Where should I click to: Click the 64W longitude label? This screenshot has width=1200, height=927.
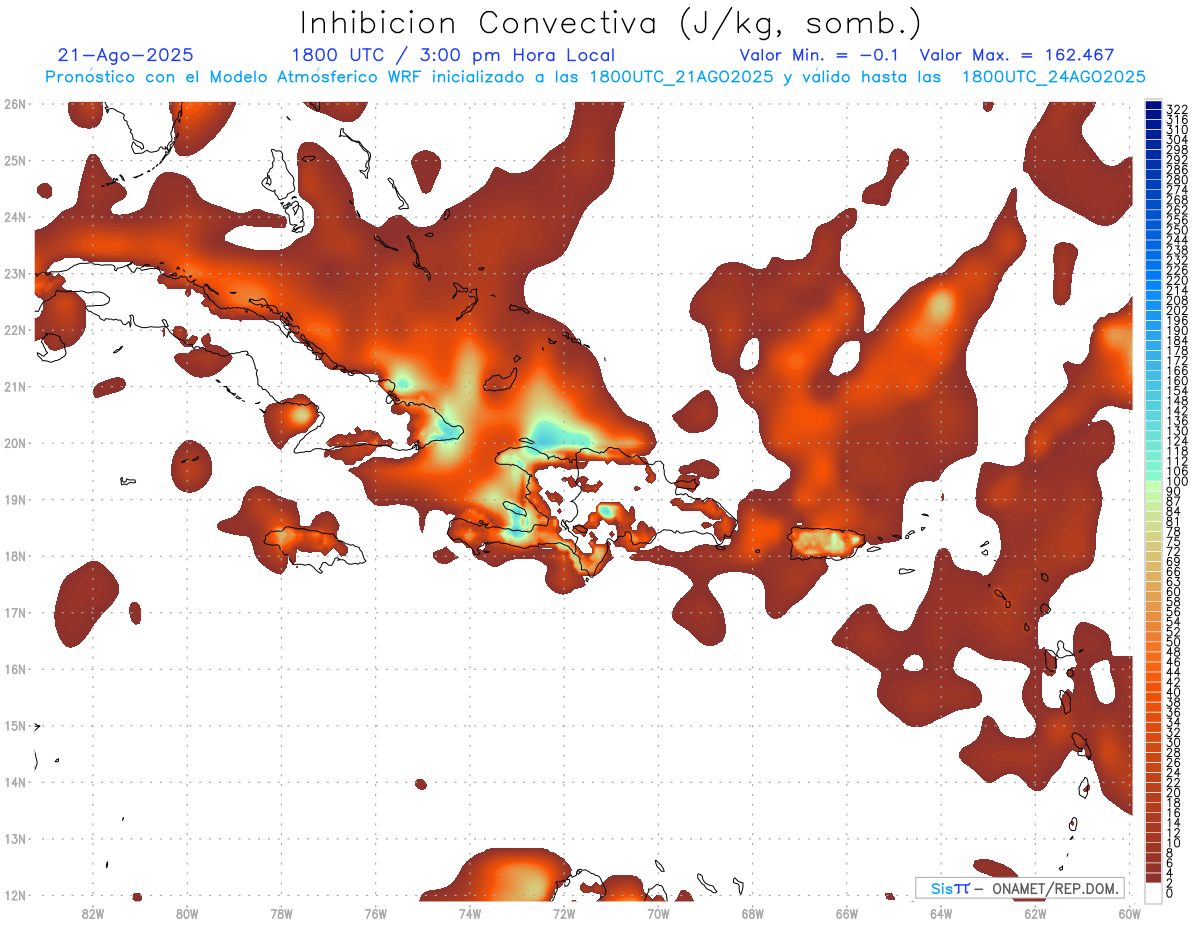[941, 913]
